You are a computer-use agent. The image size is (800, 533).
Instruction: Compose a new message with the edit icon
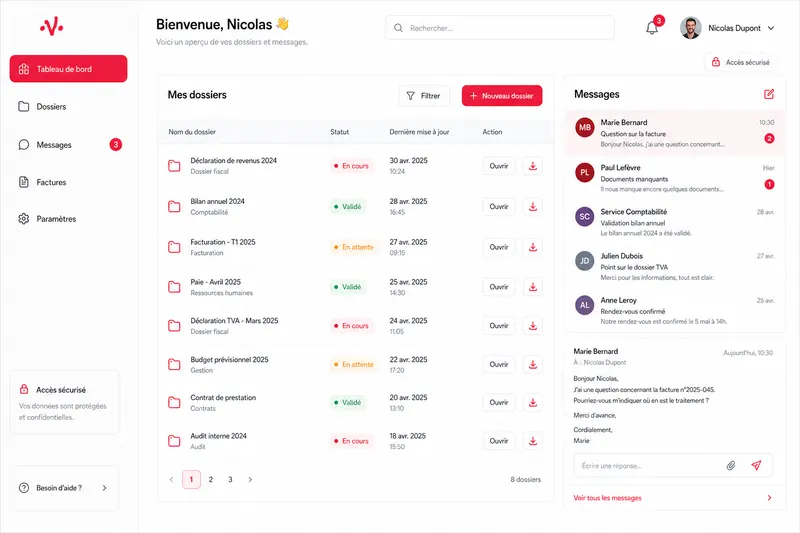coord(769,94)
